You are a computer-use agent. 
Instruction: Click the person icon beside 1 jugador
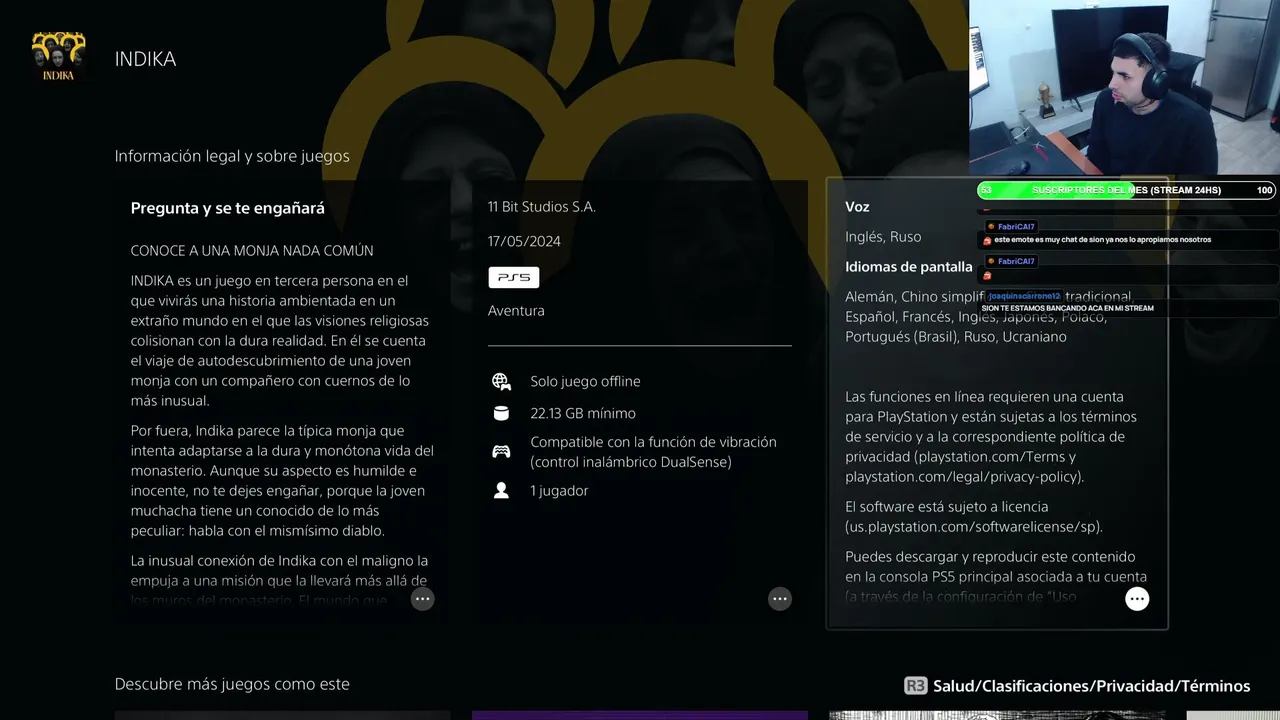point(501,490)
